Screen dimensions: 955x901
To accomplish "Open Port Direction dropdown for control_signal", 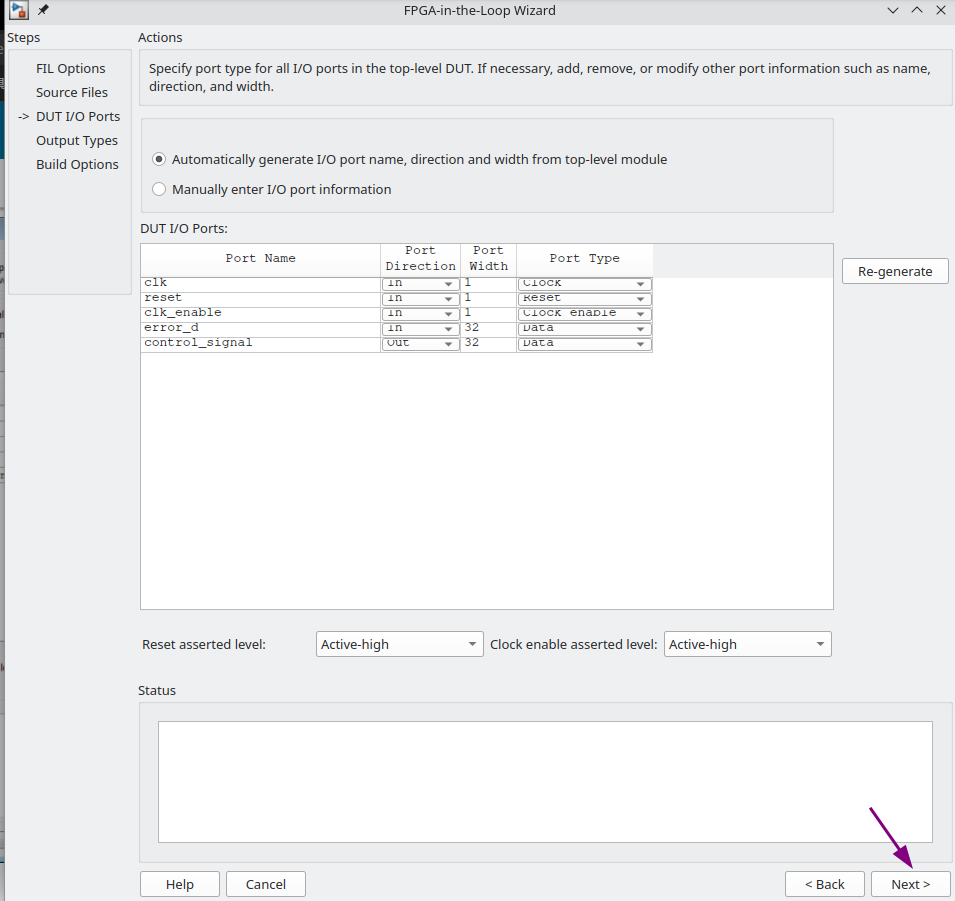I will (x=420, y=344).
